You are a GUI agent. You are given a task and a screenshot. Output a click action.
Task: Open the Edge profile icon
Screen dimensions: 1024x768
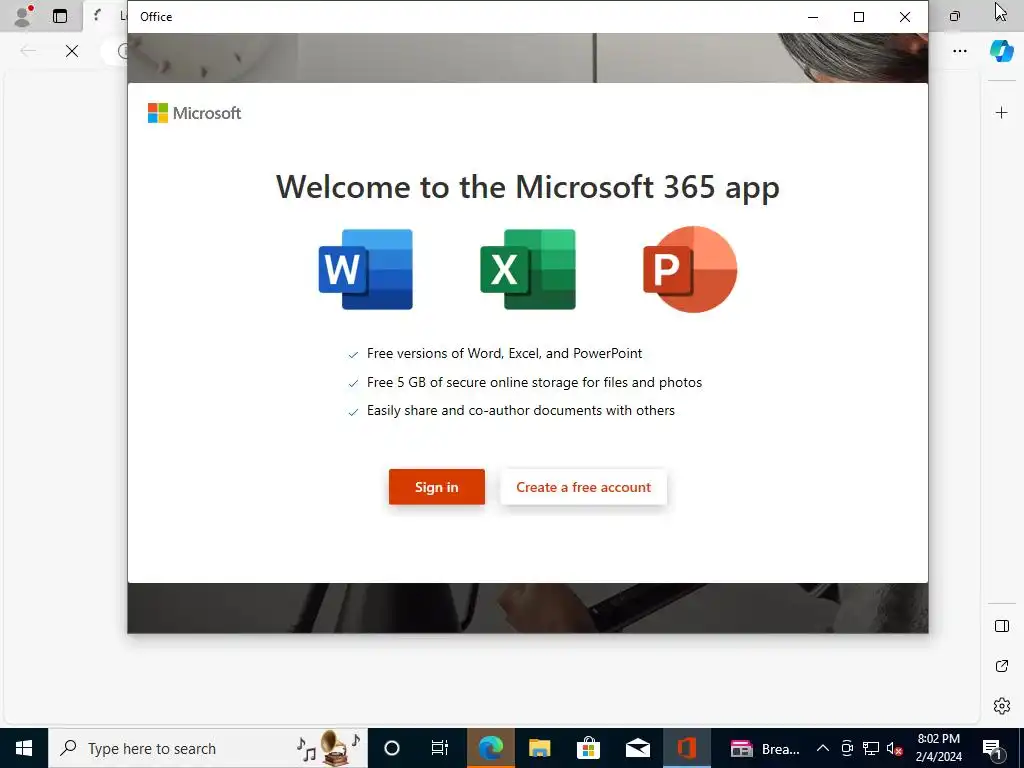[24, 16]
